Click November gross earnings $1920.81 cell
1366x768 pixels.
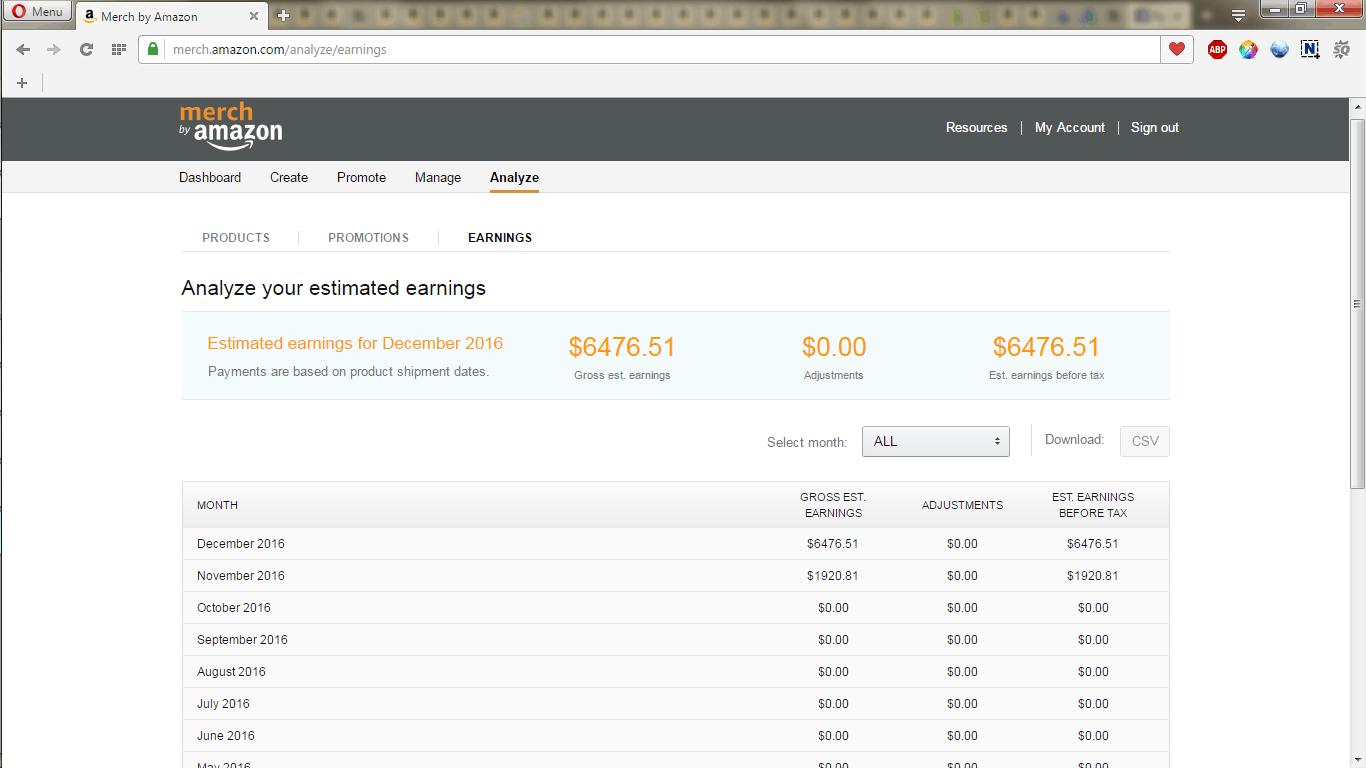(x=833, y=576)
